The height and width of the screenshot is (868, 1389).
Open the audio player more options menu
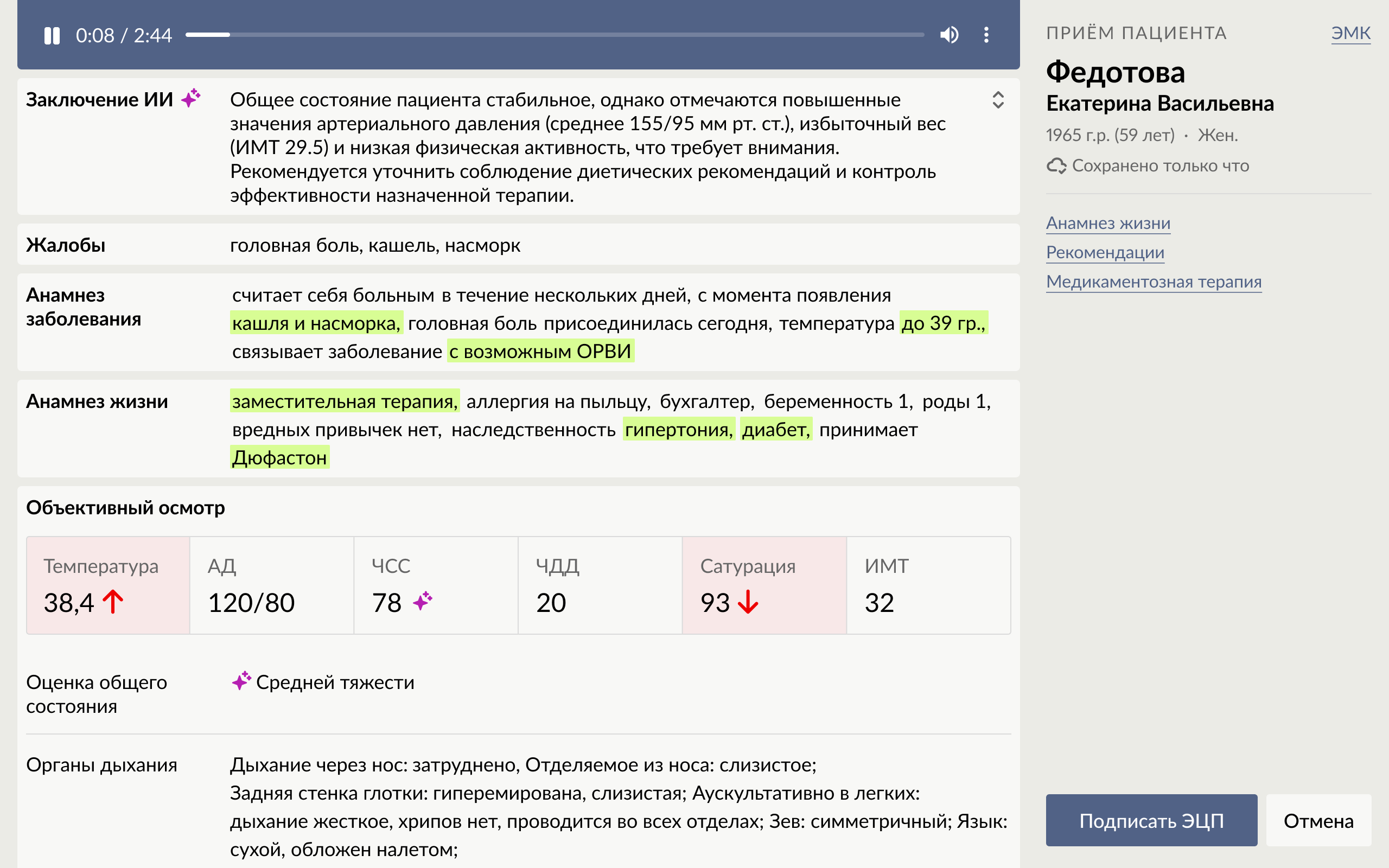tap(986, 35)
